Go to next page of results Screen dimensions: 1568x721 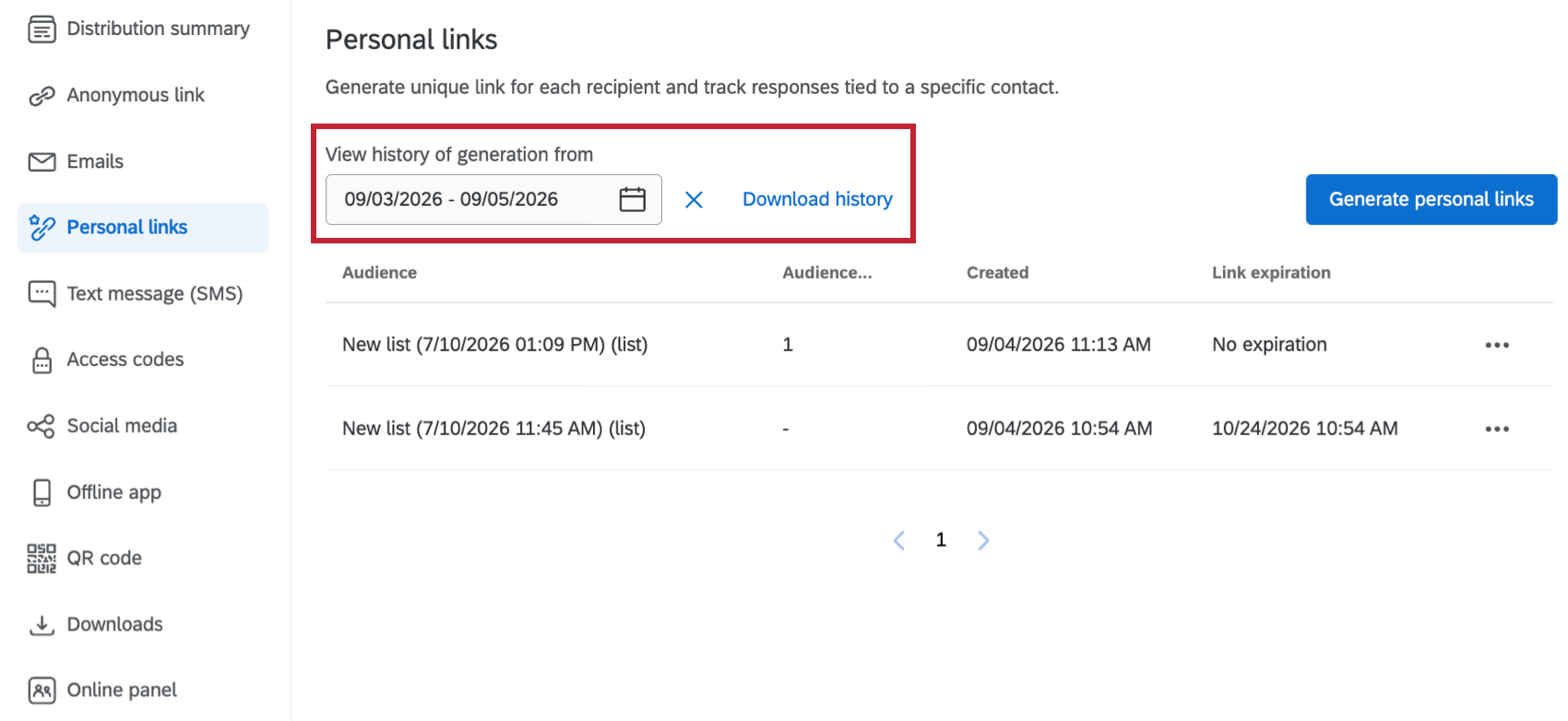[x=983, y=540]
